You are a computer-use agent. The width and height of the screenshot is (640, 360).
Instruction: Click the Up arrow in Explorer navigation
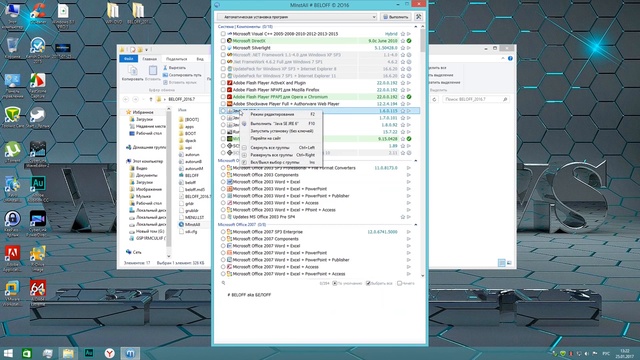(151, 99)
